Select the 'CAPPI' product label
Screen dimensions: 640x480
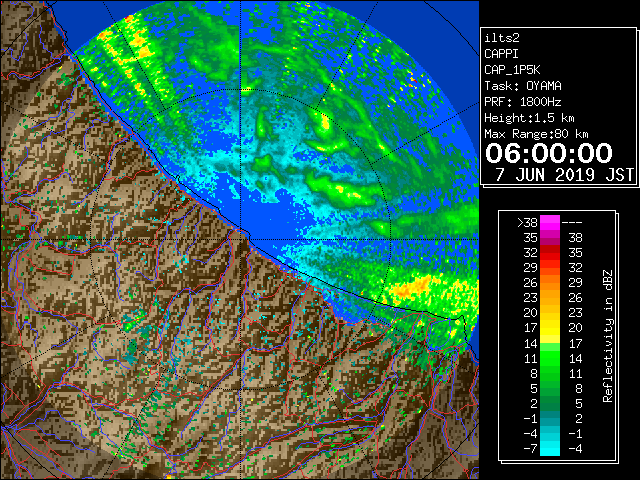click(x=501, y=54)
